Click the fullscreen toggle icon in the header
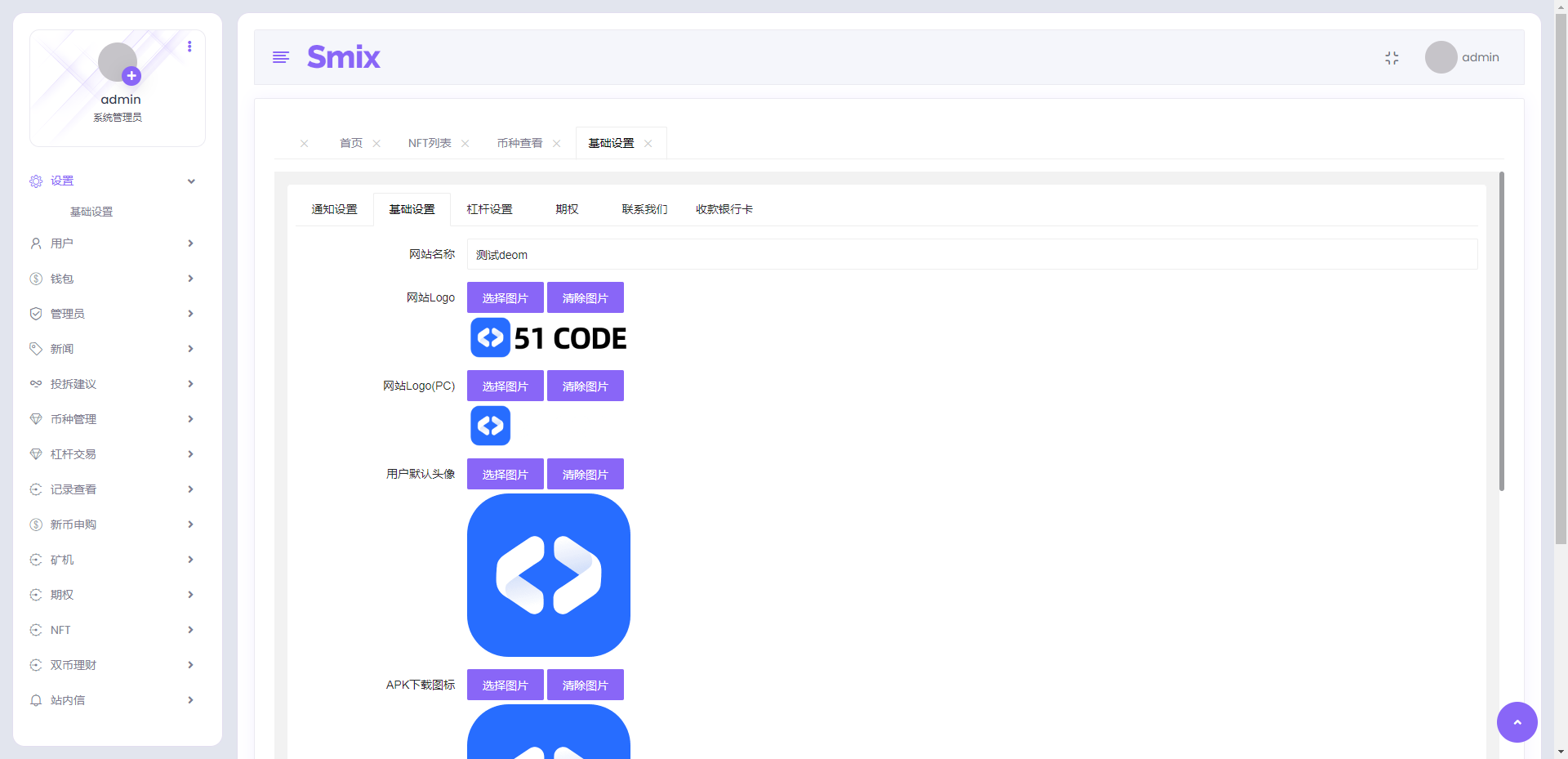 pos(1392,57)
